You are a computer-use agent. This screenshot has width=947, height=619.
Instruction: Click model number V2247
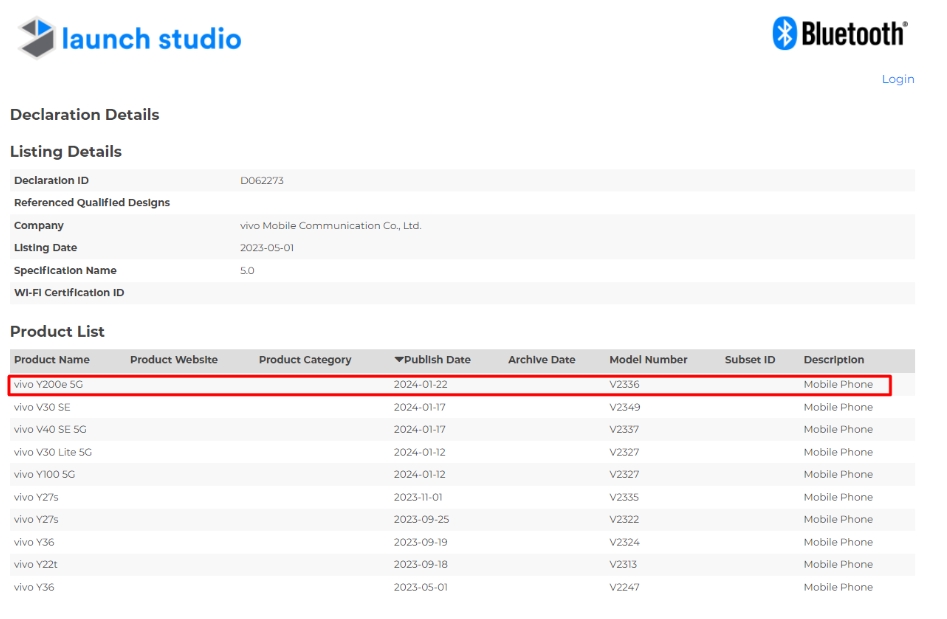624,587
